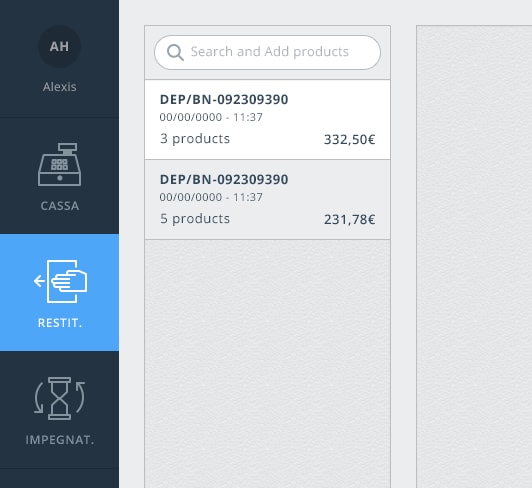The width and height of the screenshot is (532, 488).
Task: Switch to the RESTIT. menu label
Action: click(60, 323)
